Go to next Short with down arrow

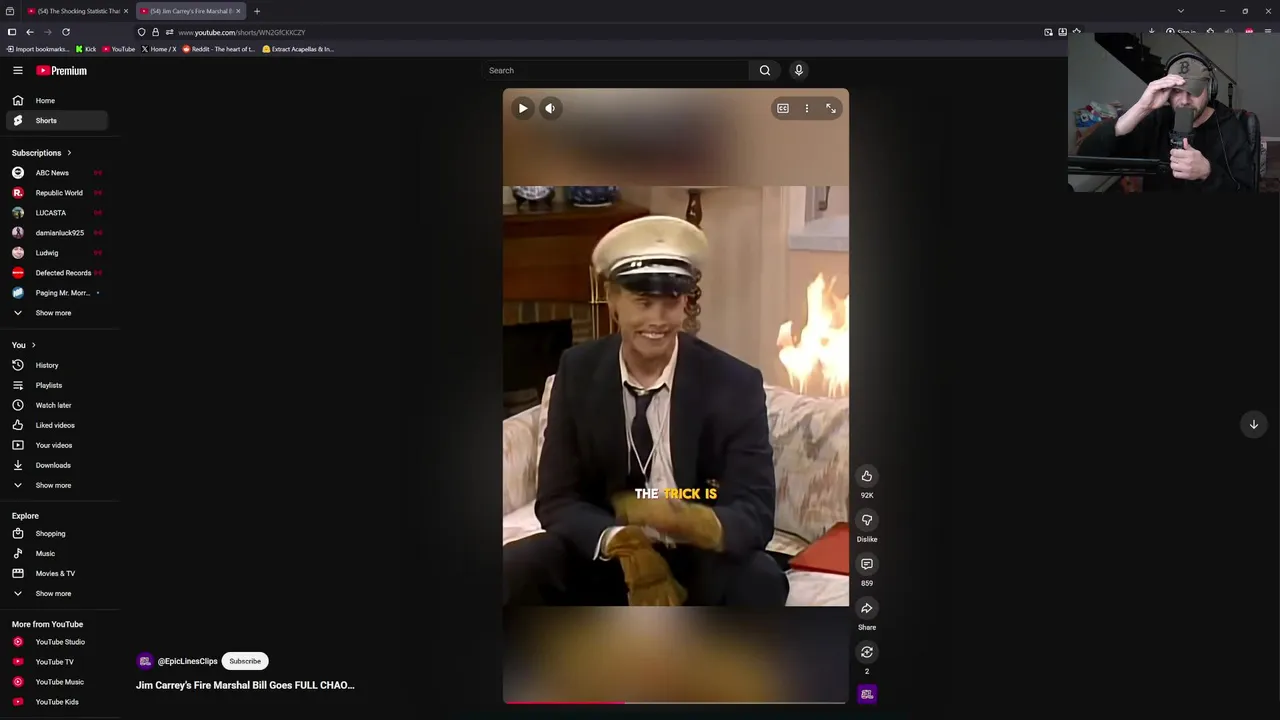tap(1253, 424)
